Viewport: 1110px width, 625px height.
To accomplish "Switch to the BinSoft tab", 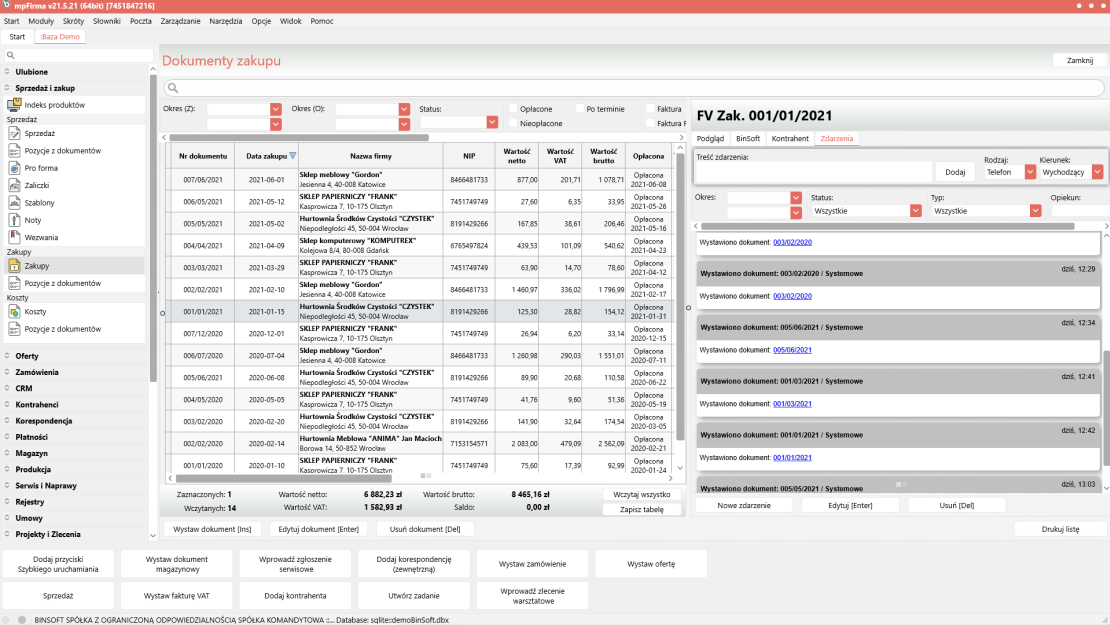I will tap(748, 139).
